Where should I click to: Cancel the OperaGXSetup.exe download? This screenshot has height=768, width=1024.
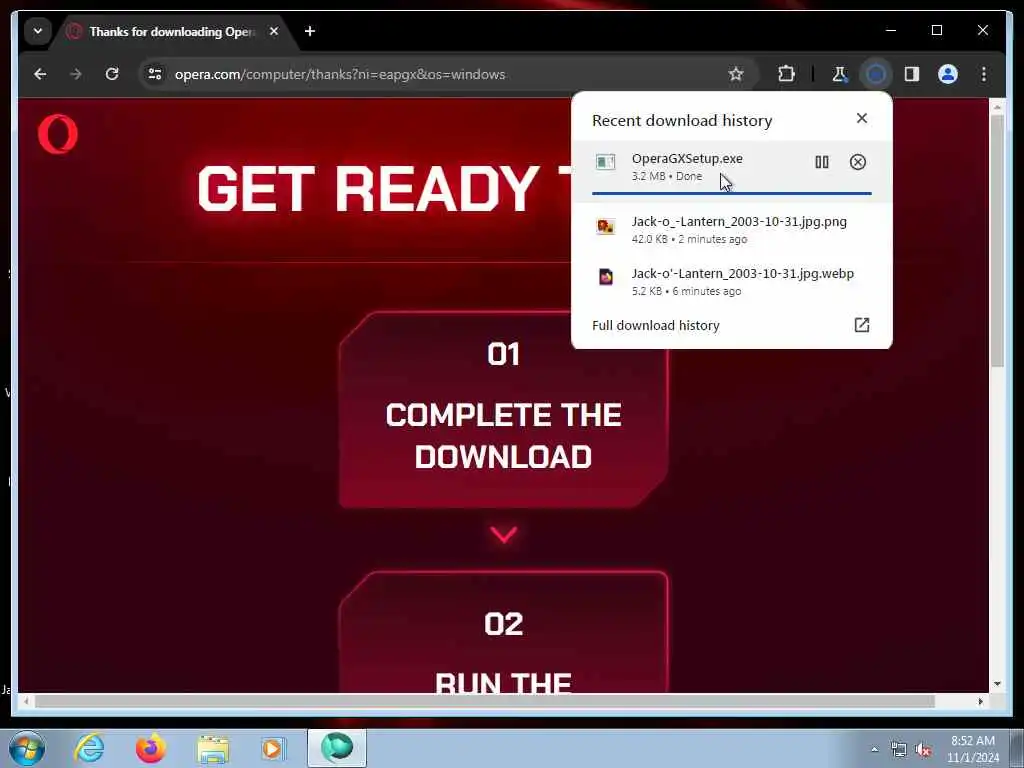[857, 162]
